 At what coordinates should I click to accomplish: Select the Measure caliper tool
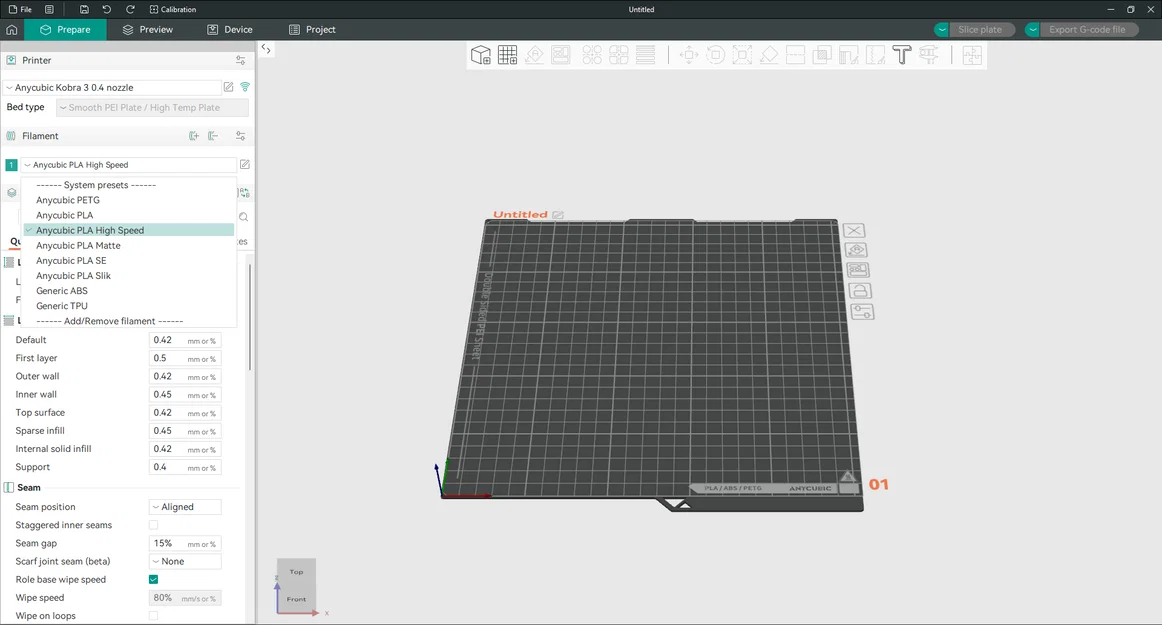(x=929, y=55)
